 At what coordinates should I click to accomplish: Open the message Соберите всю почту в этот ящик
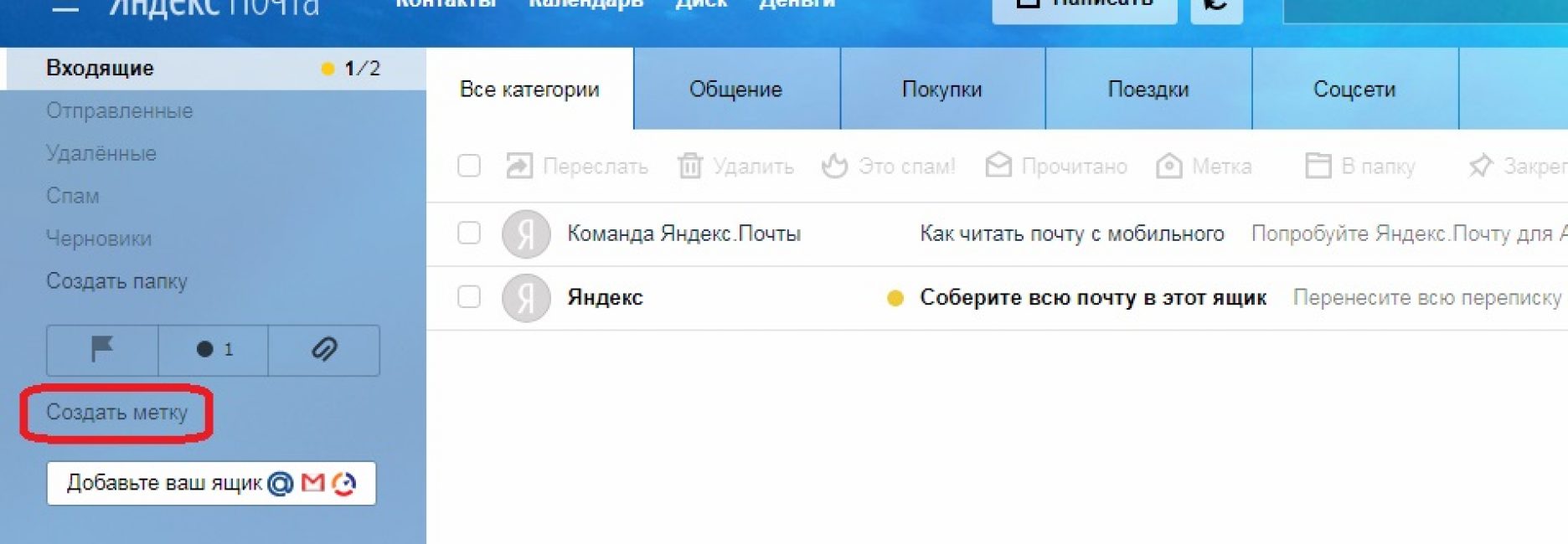pyautogui.click(x=1093, y=297)
